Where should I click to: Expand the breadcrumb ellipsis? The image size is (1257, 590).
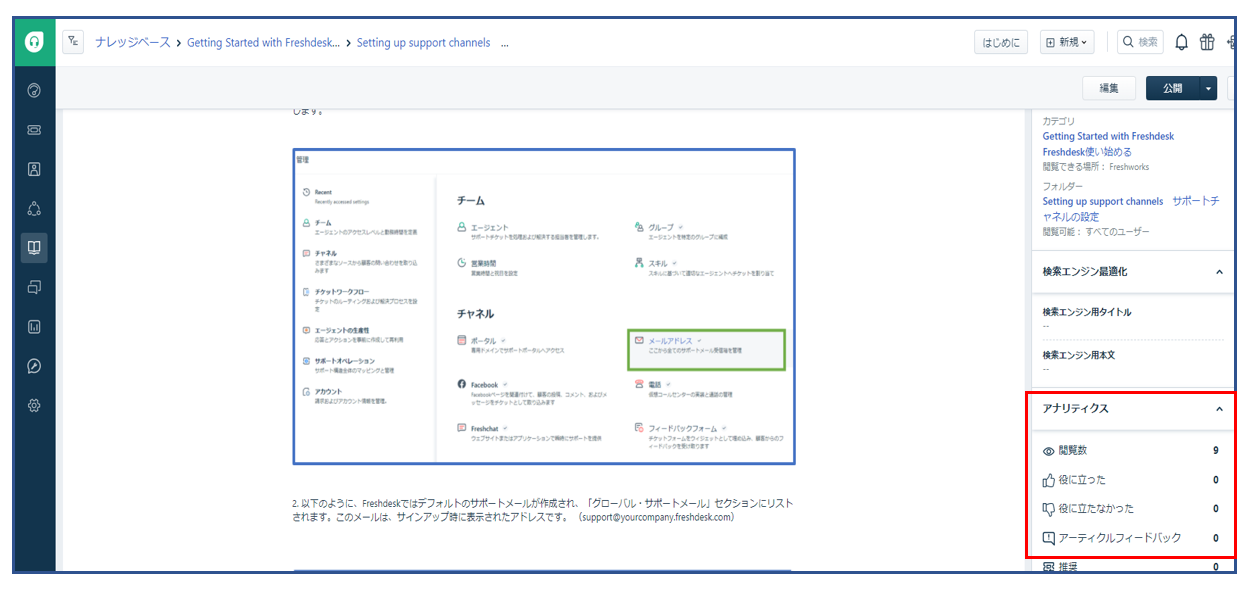[x=505, y=43]
